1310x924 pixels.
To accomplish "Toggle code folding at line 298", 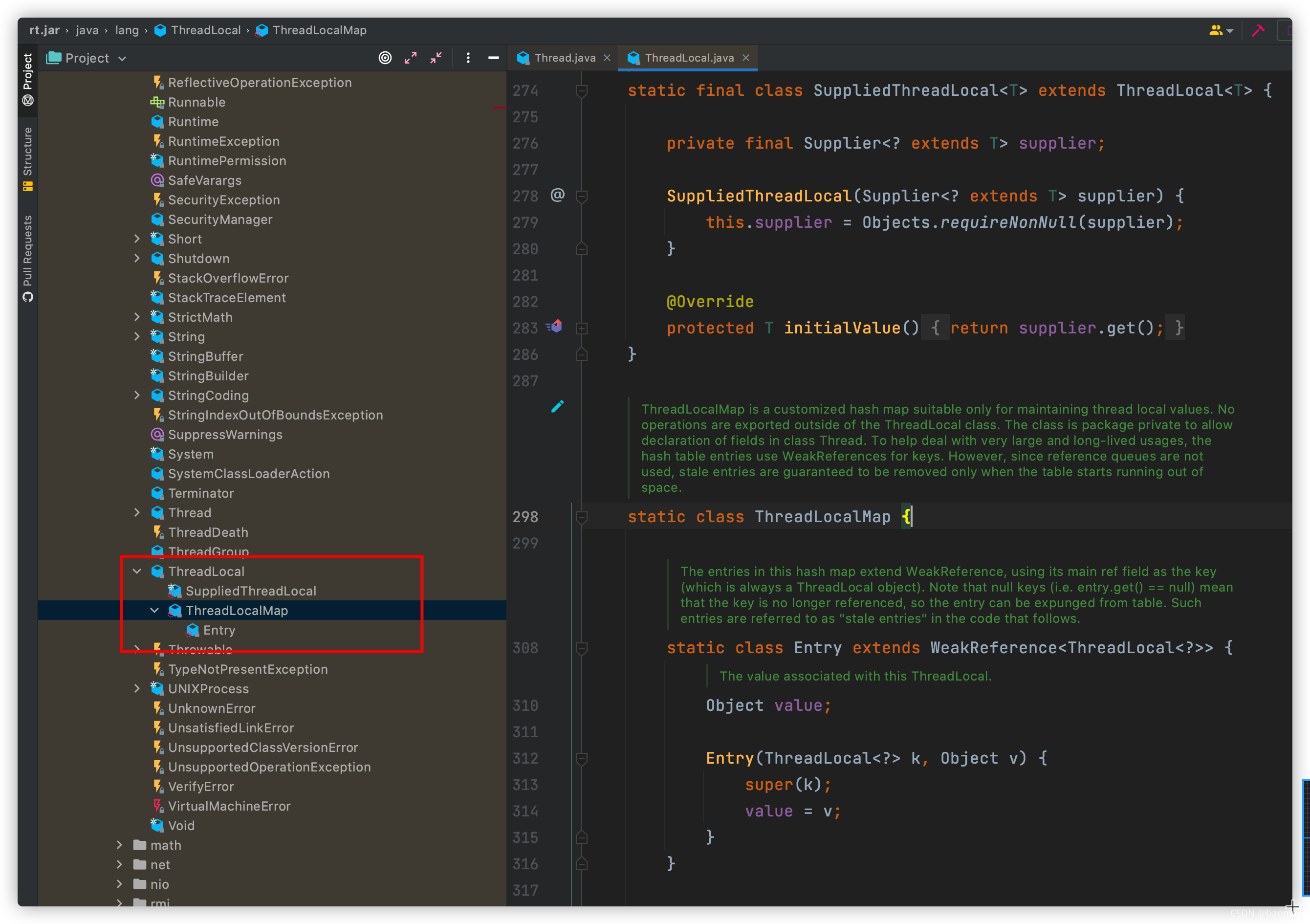I will point(581,517).
